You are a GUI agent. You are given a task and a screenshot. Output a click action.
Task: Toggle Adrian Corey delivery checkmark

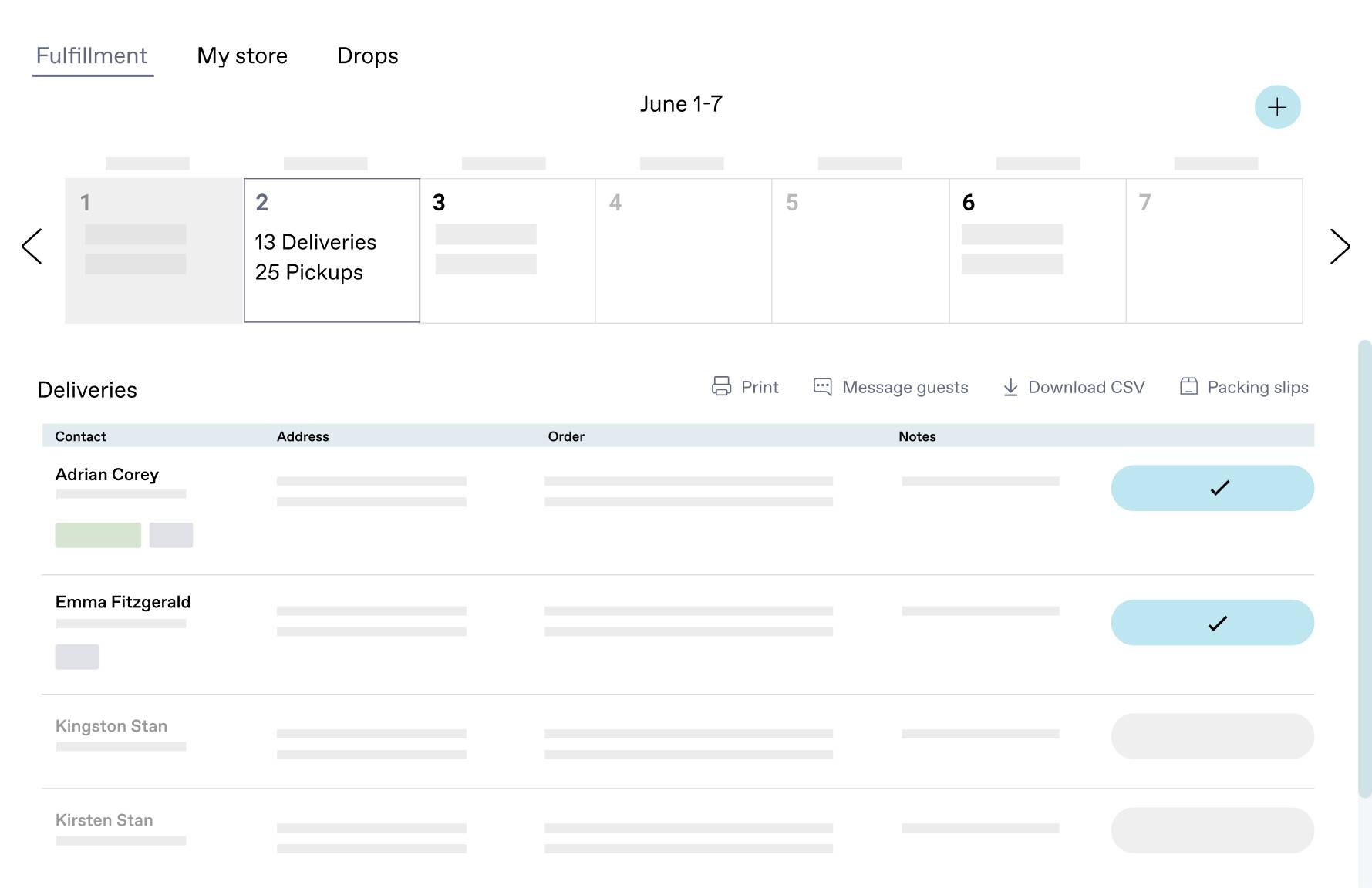pos(1212,488)
